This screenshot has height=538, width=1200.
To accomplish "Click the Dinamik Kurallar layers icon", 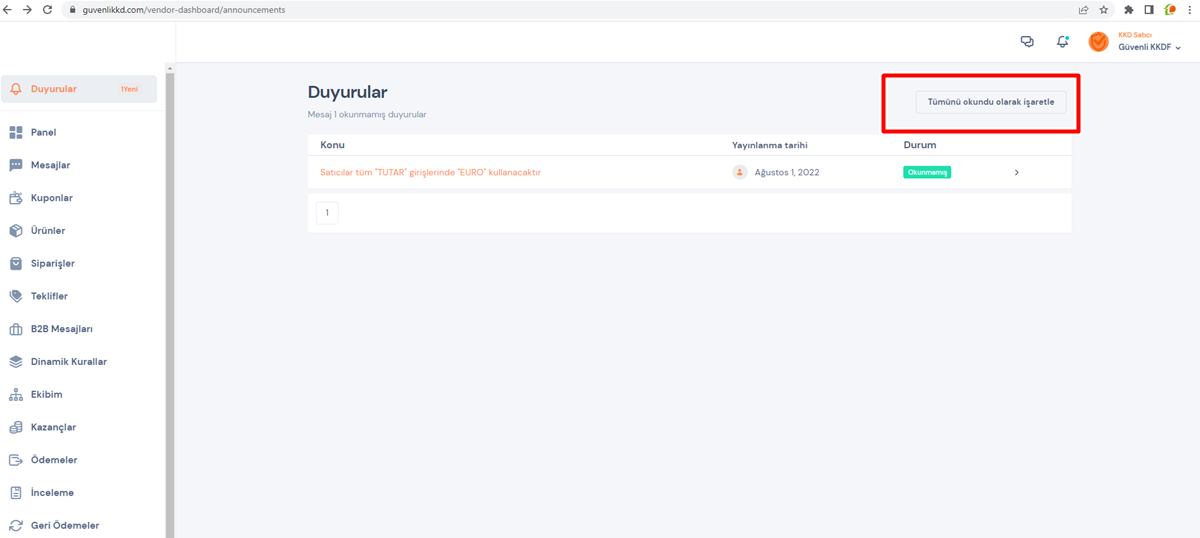I will (15, 362).
